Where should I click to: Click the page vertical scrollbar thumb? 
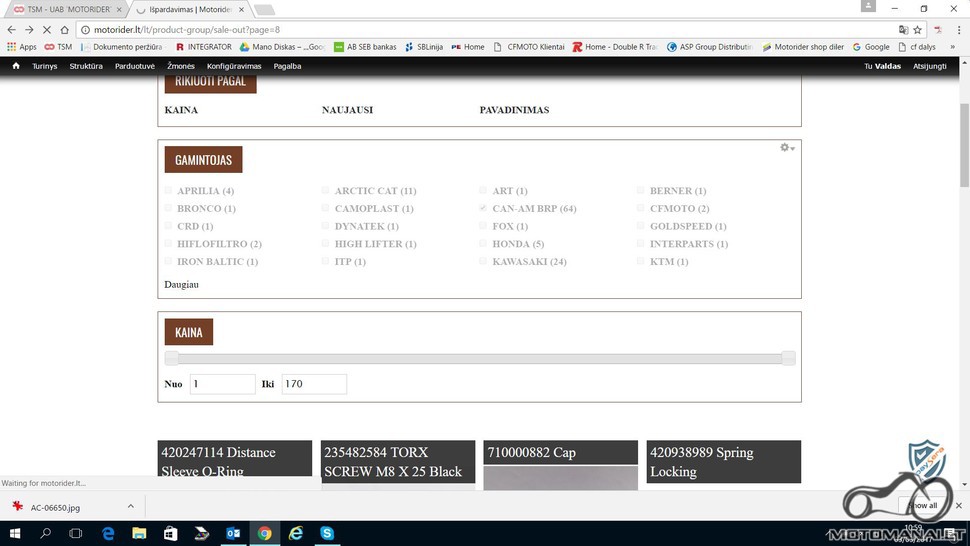click(x=964, y=145)
